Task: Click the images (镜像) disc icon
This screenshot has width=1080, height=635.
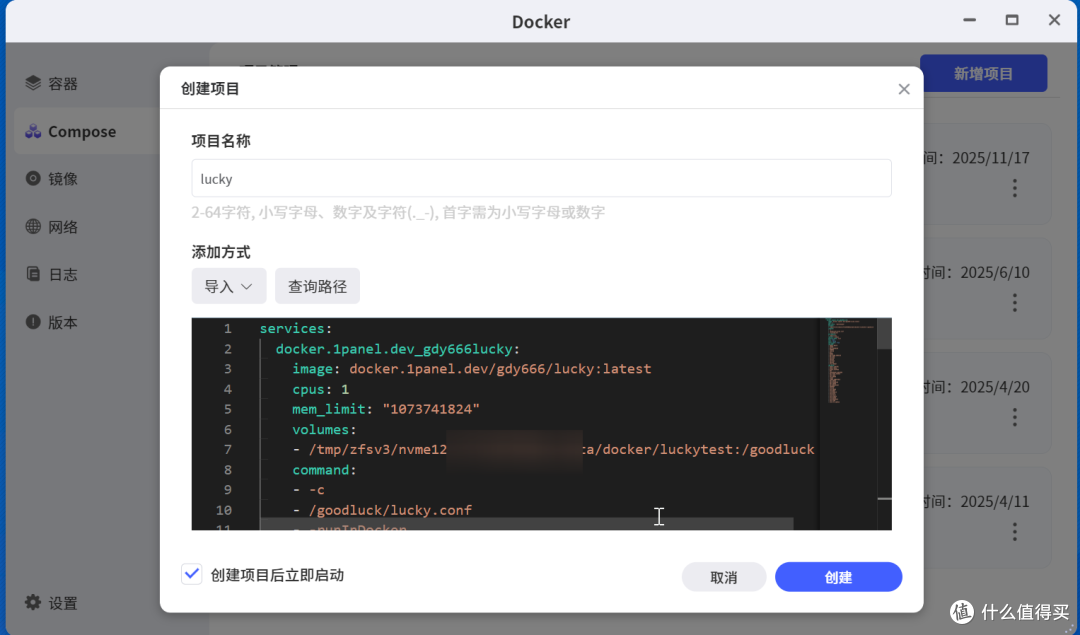Action: [33, 178]
